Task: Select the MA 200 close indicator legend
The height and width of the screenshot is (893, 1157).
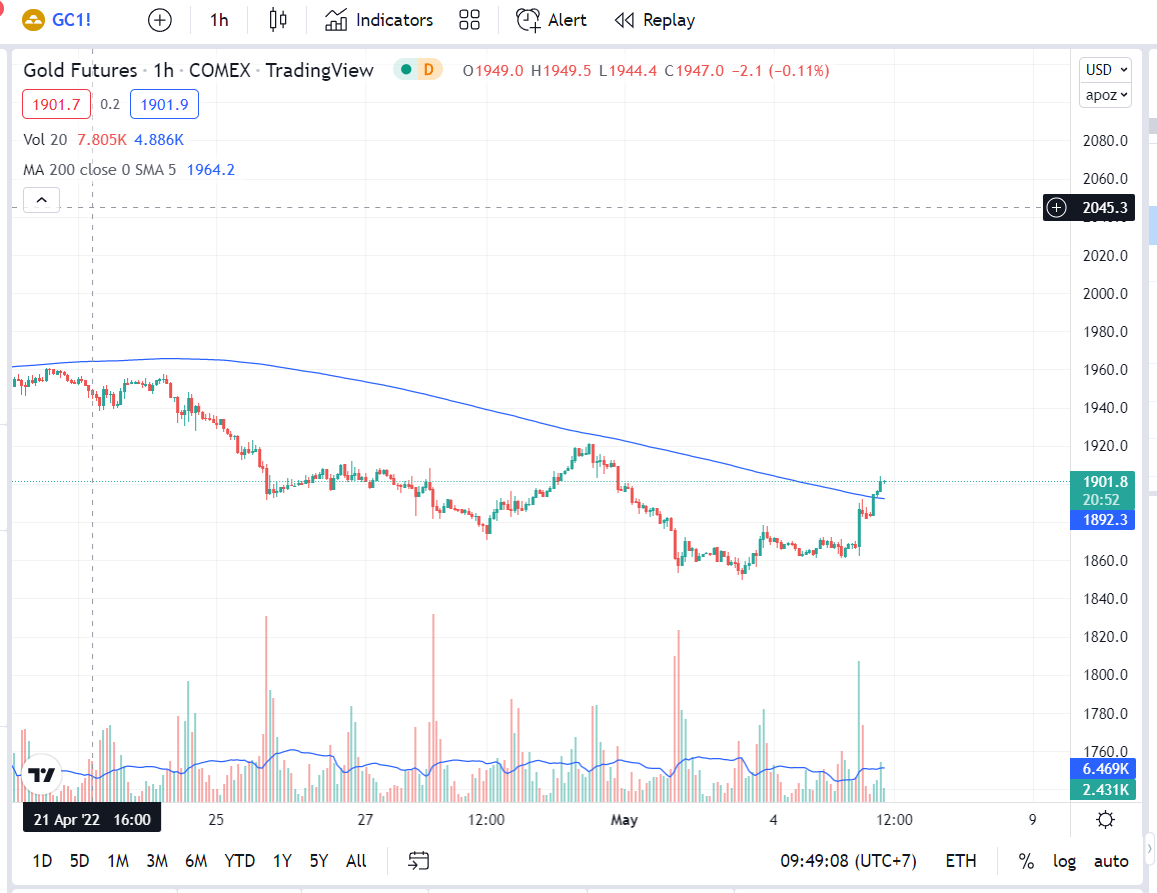Action: (x=100, y=170)
